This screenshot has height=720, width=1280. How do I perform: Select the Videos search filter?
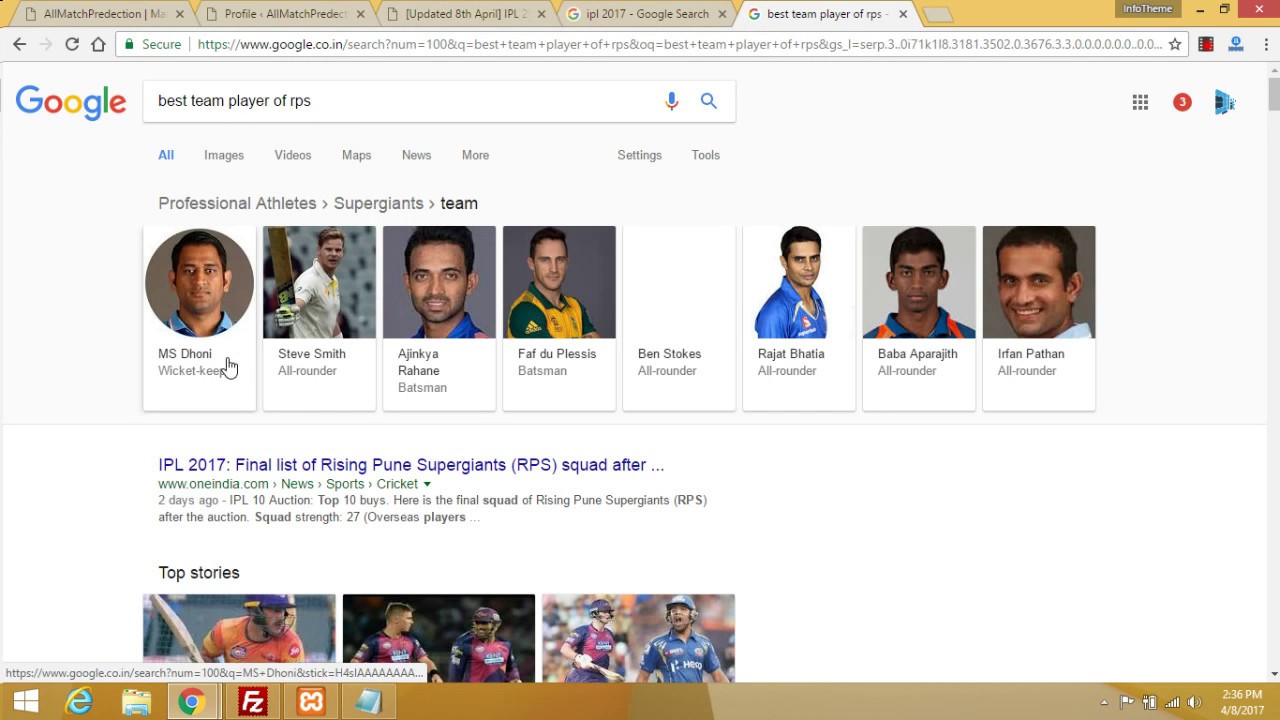[293, 155]
